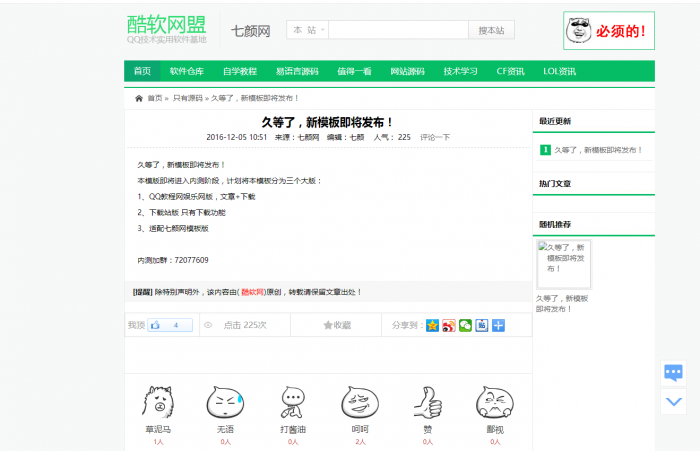Share article via WeChat icon

point(465,325)
